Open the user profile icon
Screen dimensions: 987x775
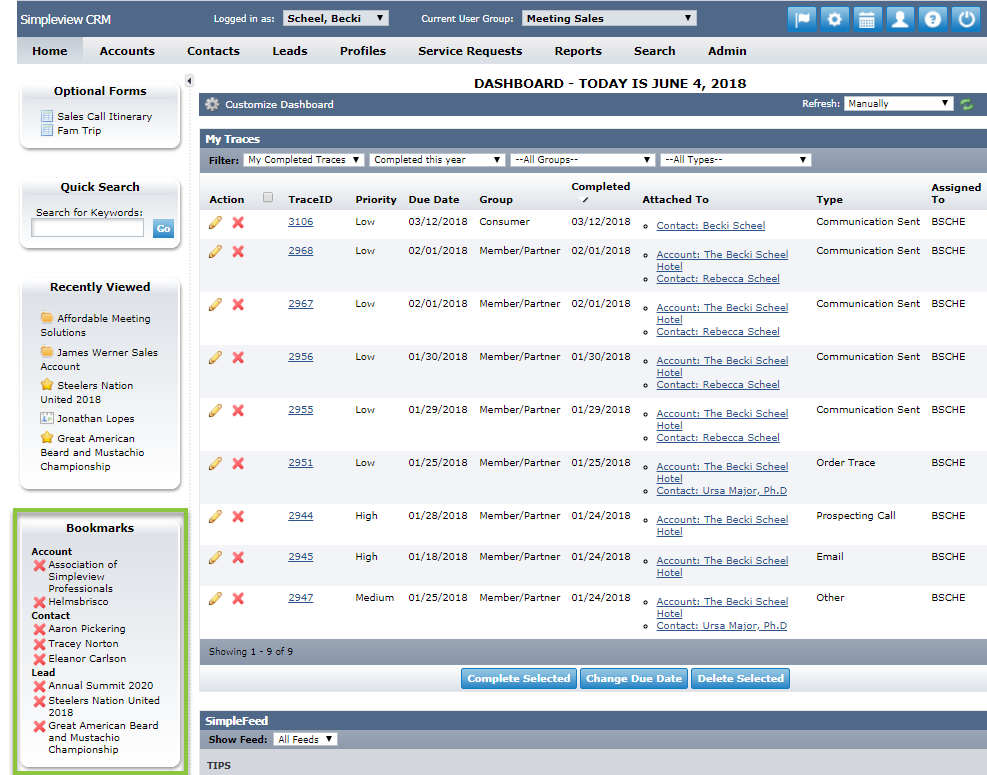900,20
